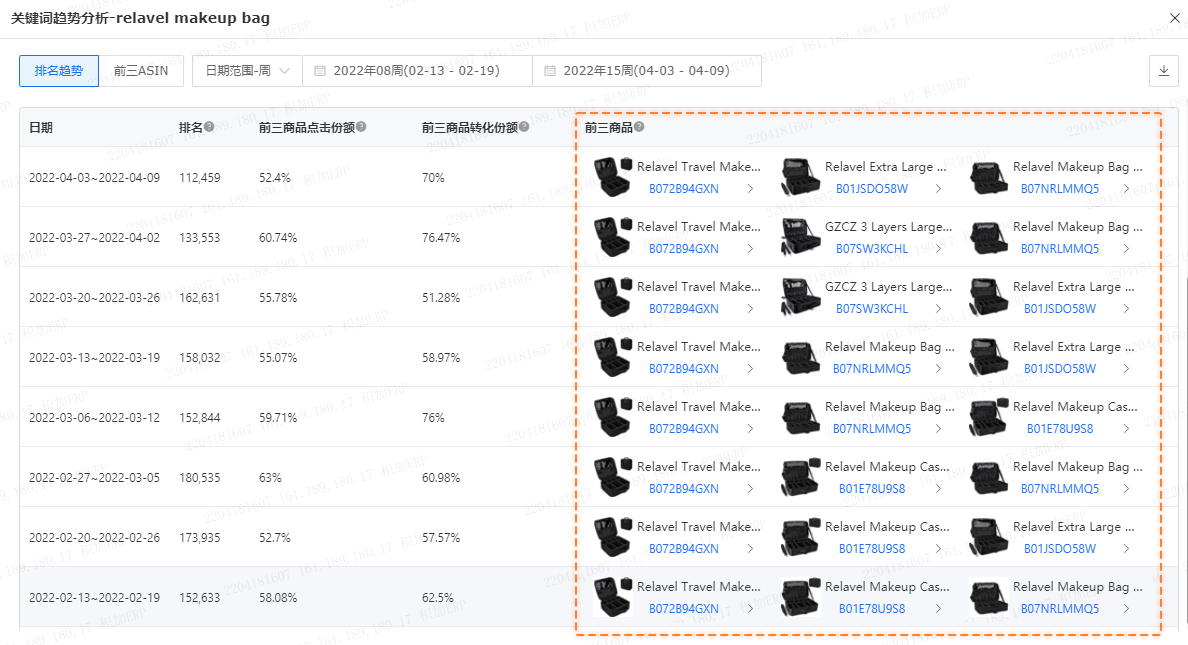Click product title Relavel Makeup Cas in 03-06~03-12 row

pos(1075,407)
